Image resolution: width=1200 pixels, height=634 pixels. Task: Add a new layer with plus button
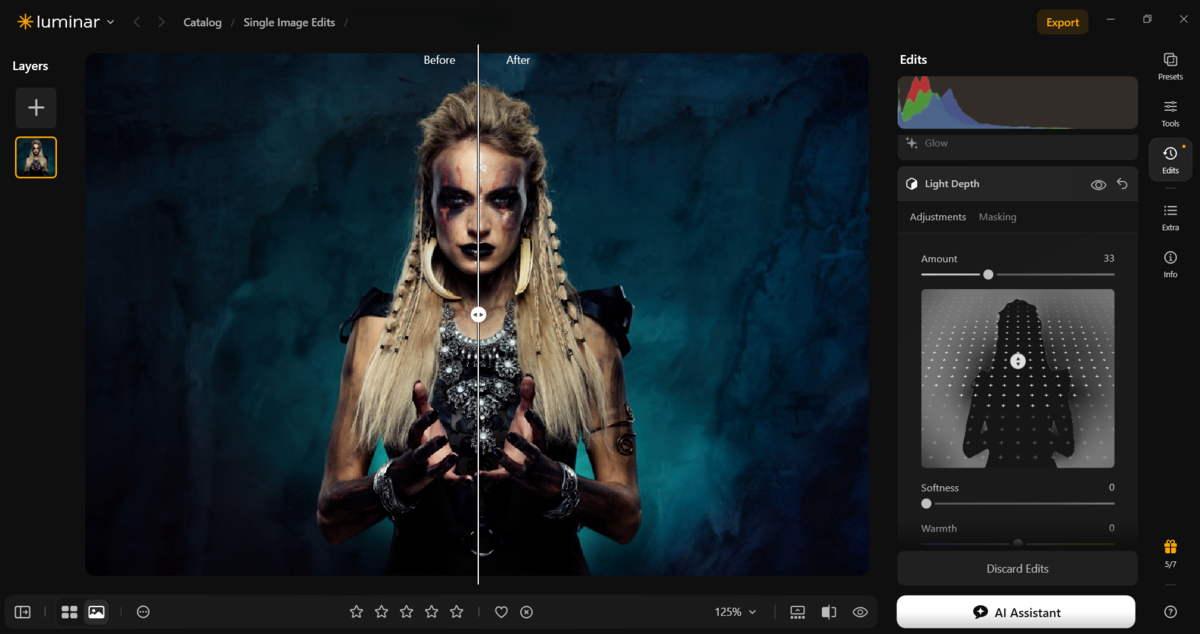pos(36,108)
